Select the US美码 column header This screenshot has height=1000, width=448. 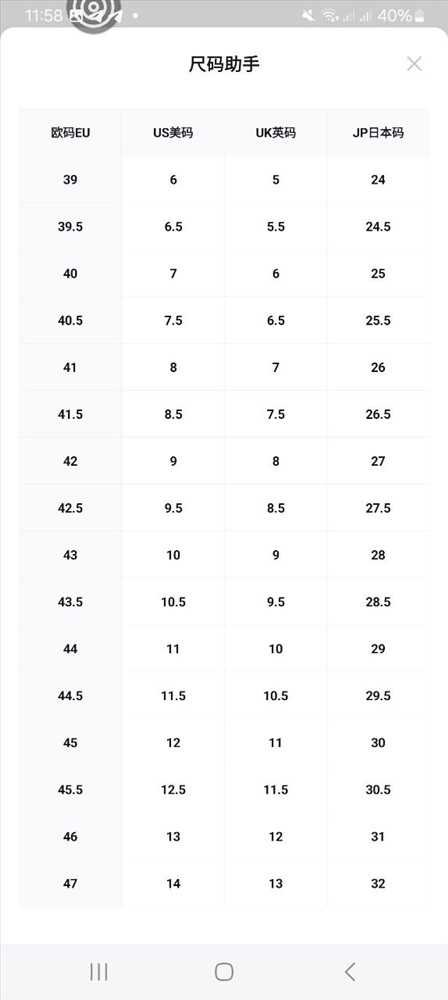173,133
